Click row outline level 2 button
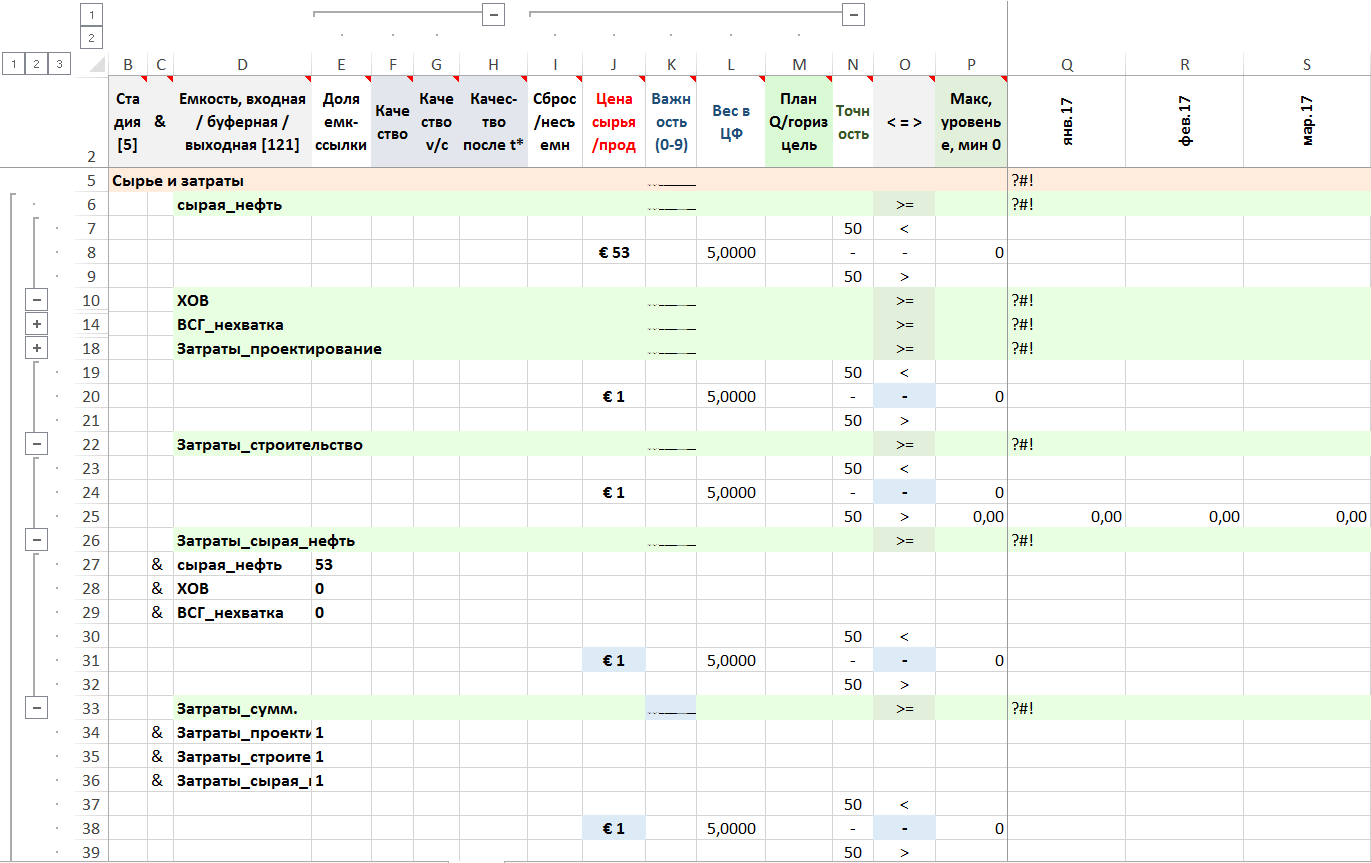 (x=37, y=64)
